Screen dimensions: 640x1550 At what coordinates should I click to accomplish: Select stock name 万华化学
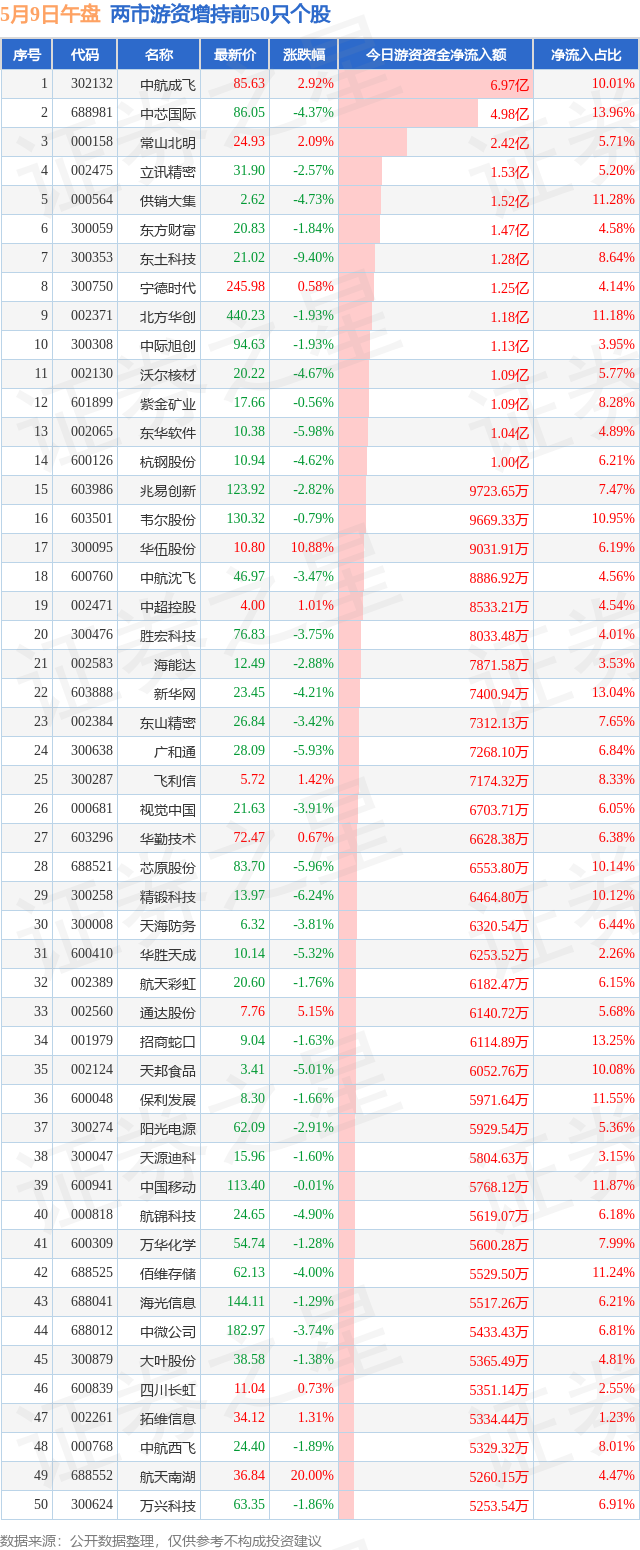[168, 1244]
